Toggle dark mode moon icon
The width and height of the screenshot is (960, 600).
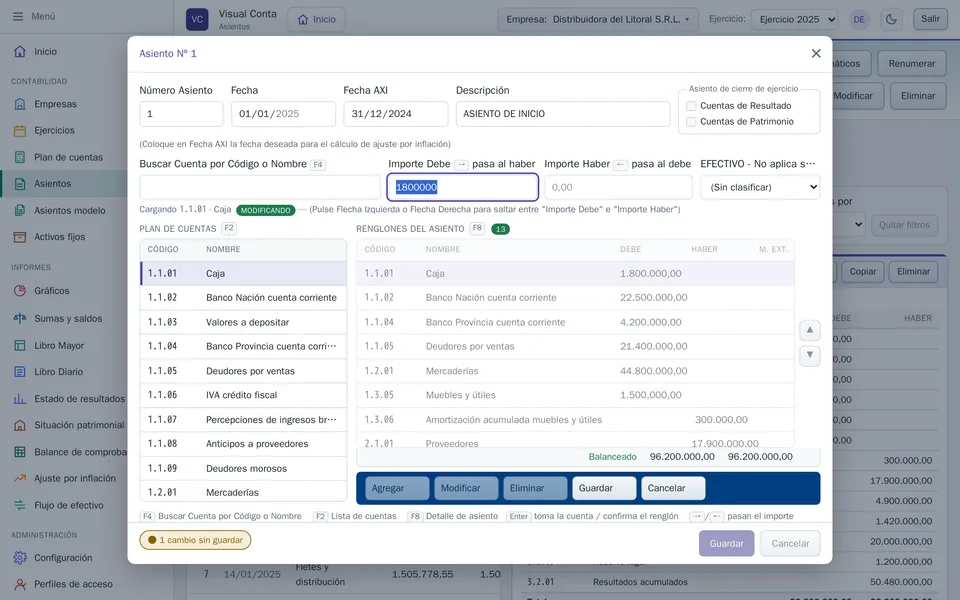point(891,19)
